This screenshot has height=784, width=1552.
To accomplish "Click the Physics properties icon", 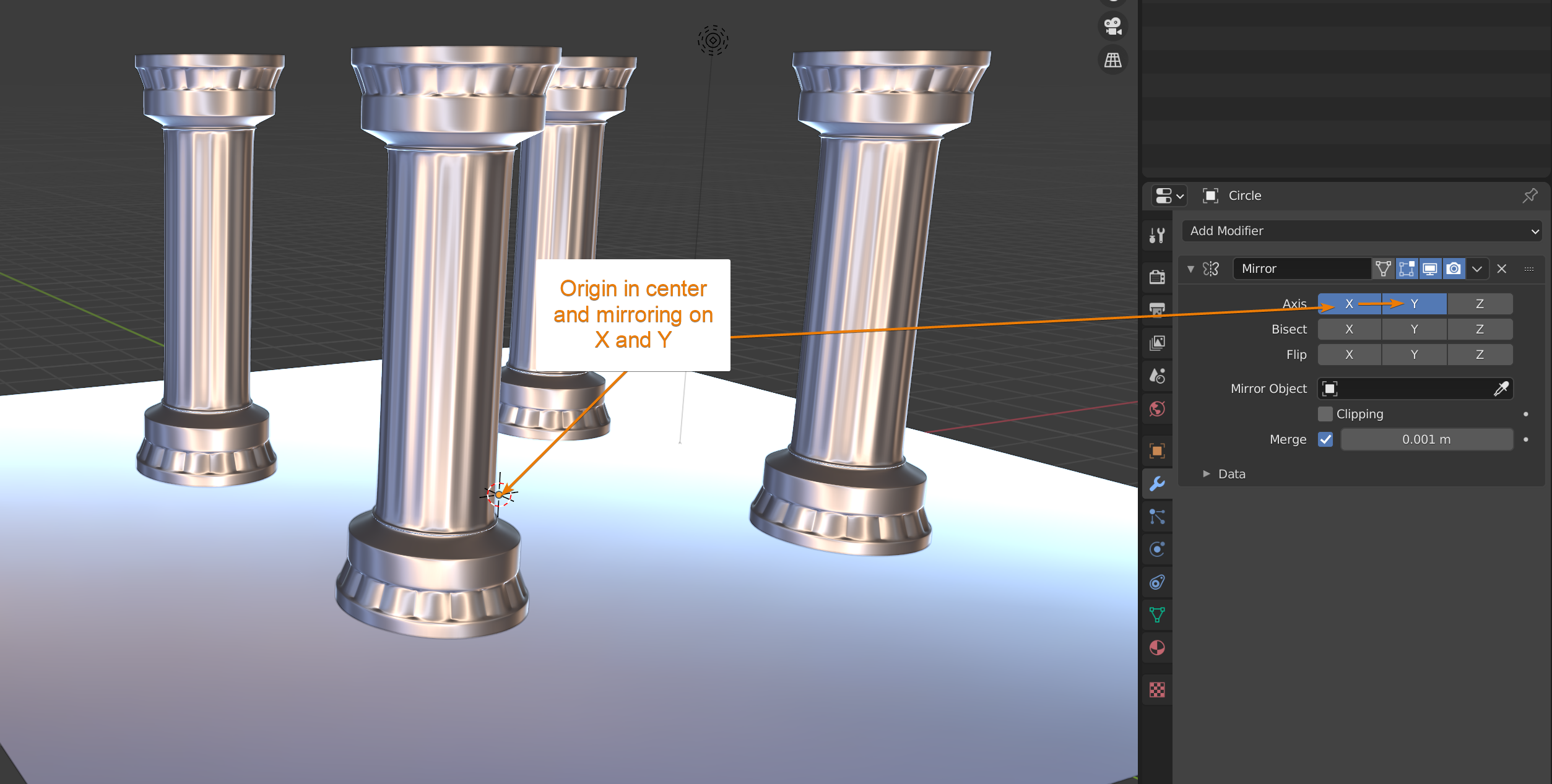I will point(1156,549).
